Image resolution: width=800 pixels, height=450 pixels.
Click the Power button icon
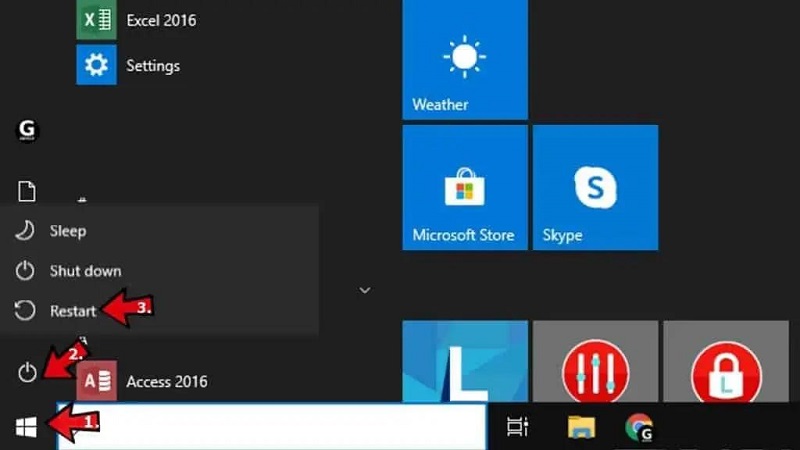pyautogui.click(x=27, y=372)
